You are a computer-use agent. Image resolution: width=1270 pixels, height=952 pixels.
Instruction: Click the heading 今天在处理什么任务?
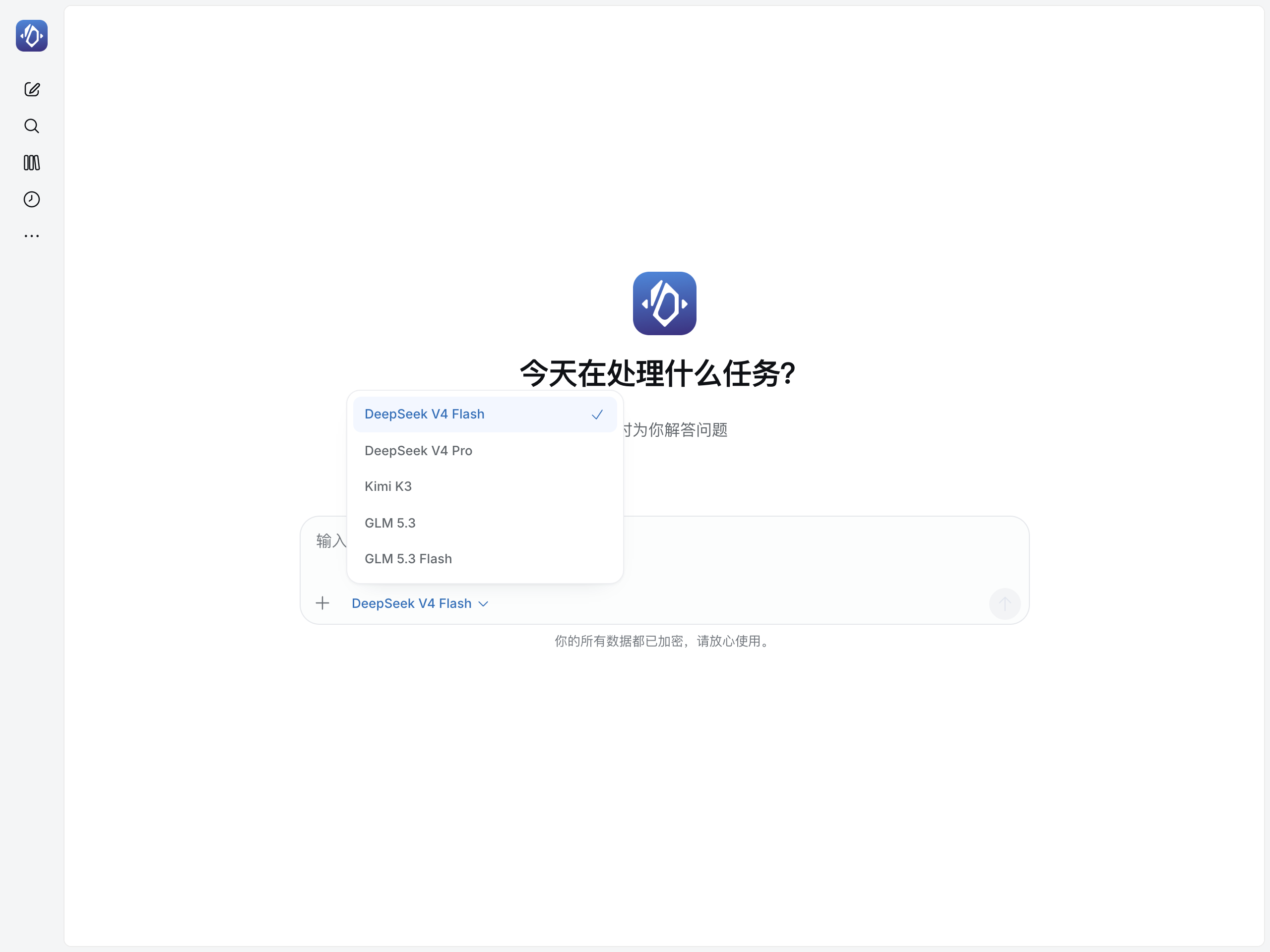coord(657,373)
